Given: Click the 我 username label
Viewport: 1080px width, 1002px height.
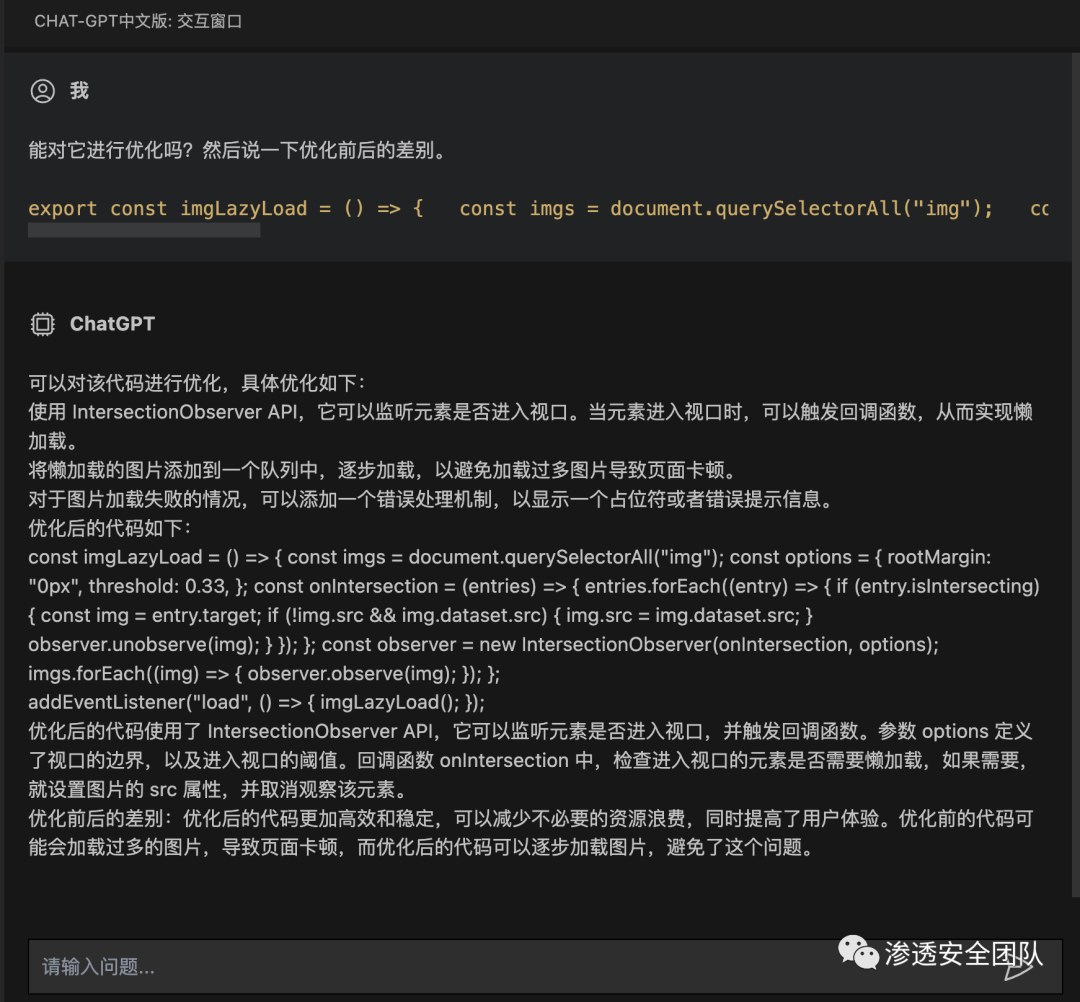Looking at the screenshot, I should tap(79, 91).
